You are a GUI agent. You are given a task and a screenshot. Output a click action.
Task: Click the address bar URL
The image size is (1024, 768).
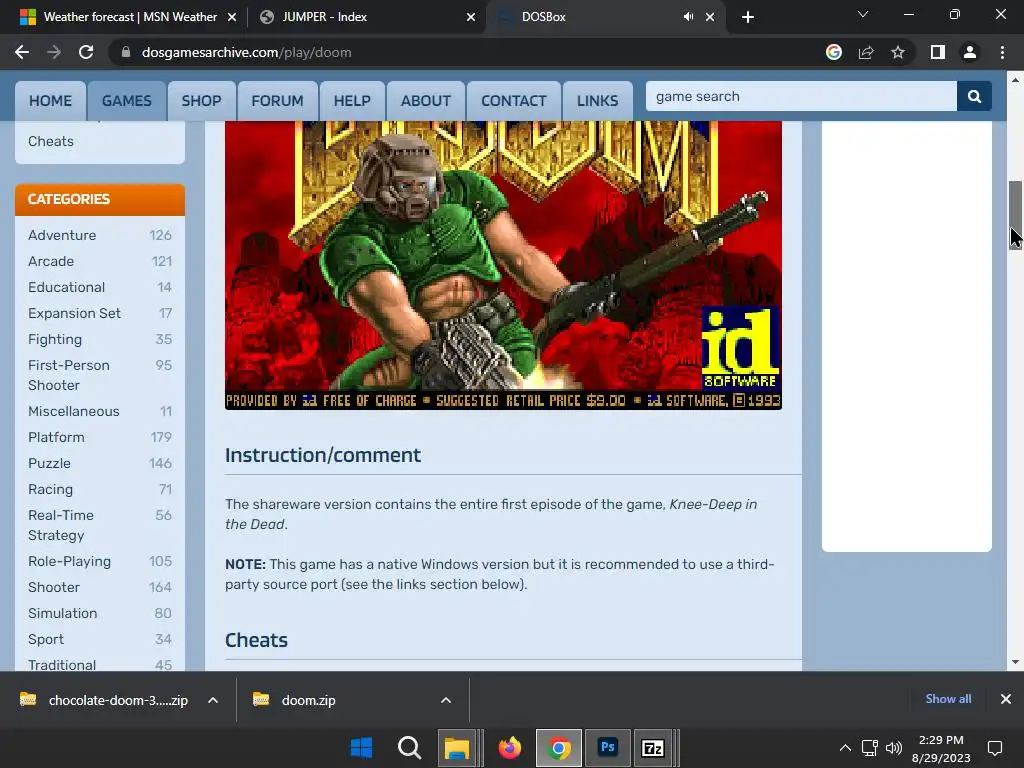tap(246, 52)
